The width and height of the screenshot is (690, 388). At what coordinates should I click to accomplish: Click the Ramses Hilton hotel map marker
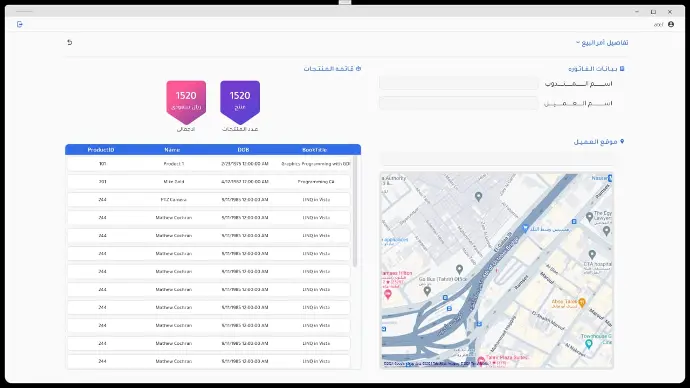click(x=388, y=294)
